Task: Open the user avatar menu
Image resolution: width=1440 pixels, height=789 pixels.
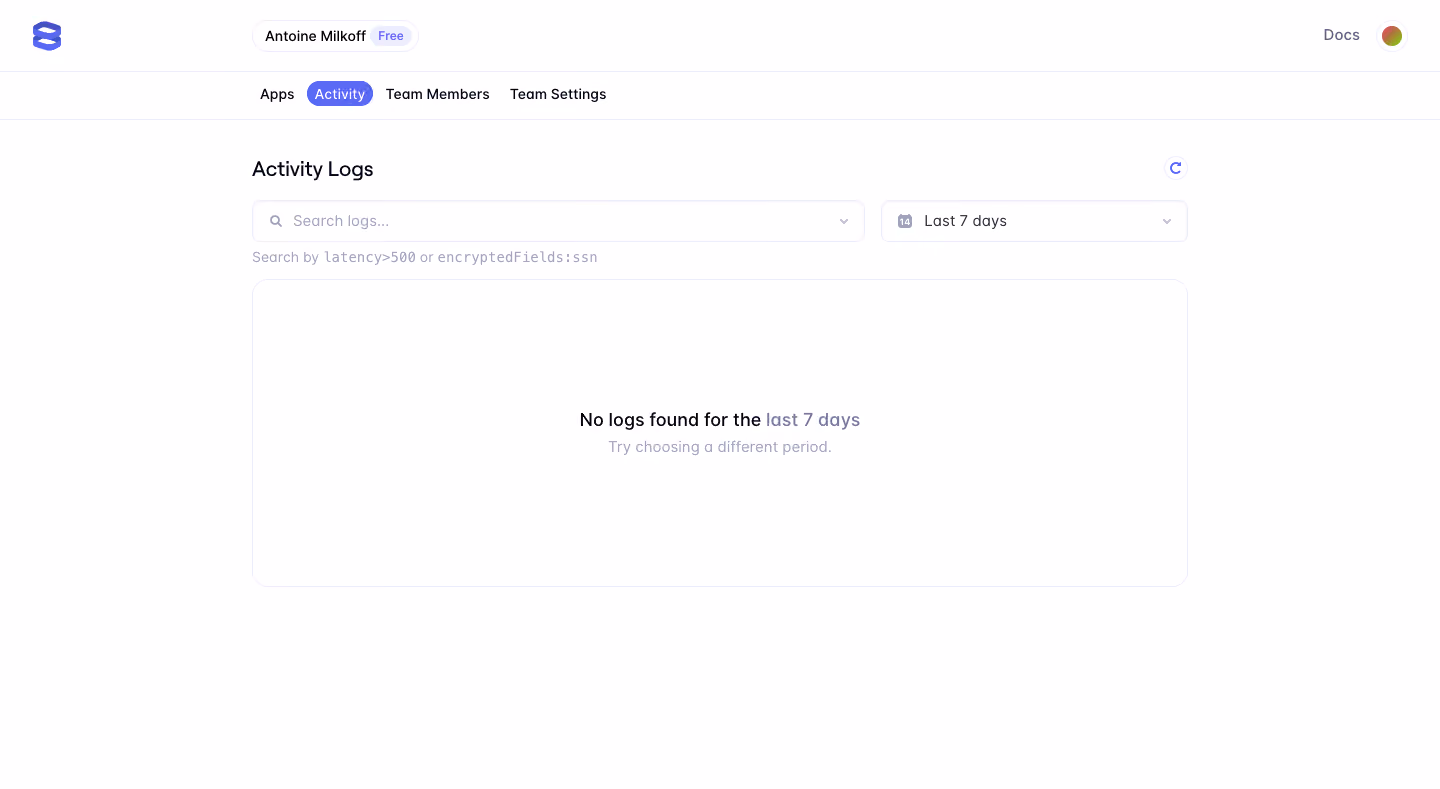Action: pyautogui.click(x=1392, y=36)
